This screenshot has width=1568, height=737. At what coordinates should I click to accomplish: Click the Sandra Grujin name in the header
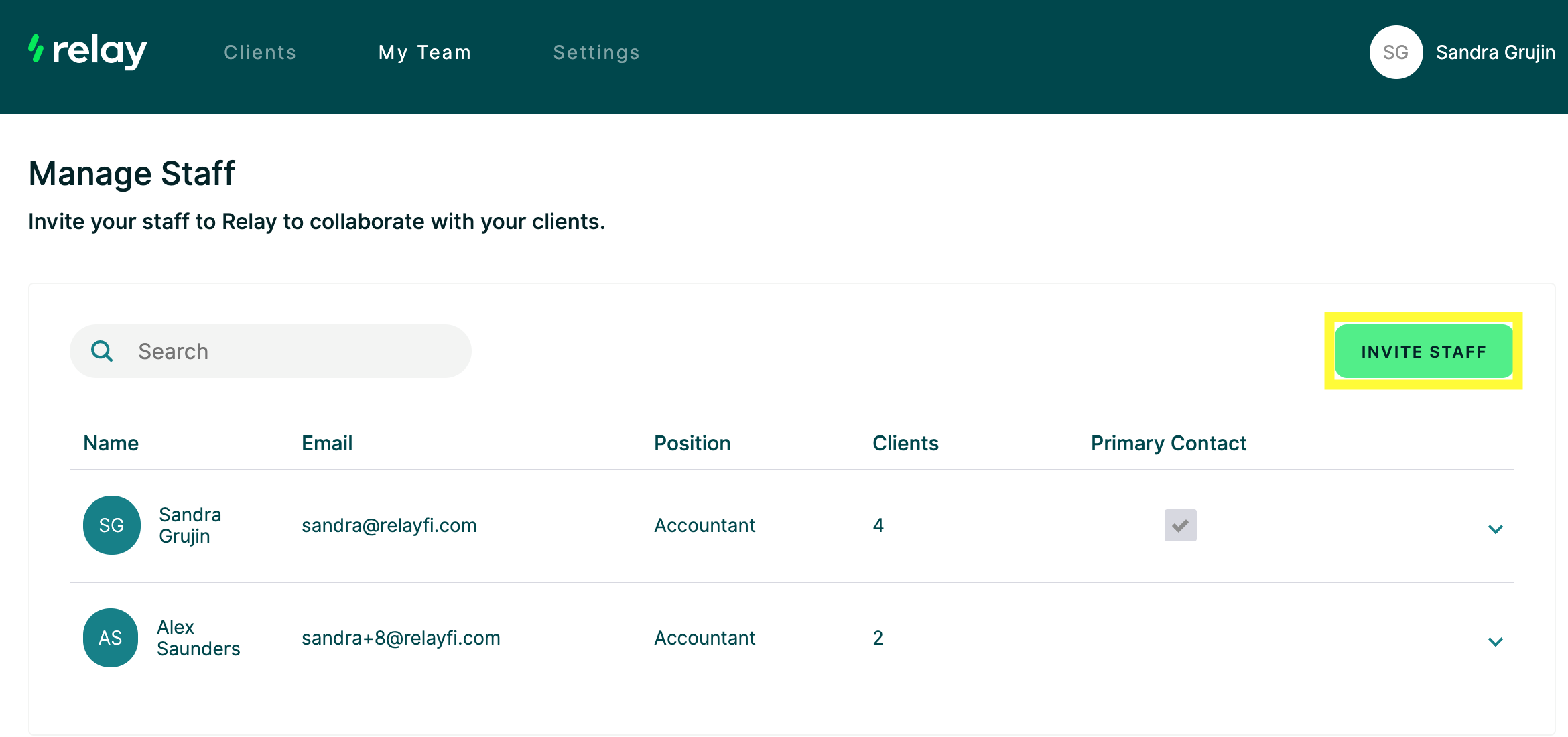point(1496,52)
